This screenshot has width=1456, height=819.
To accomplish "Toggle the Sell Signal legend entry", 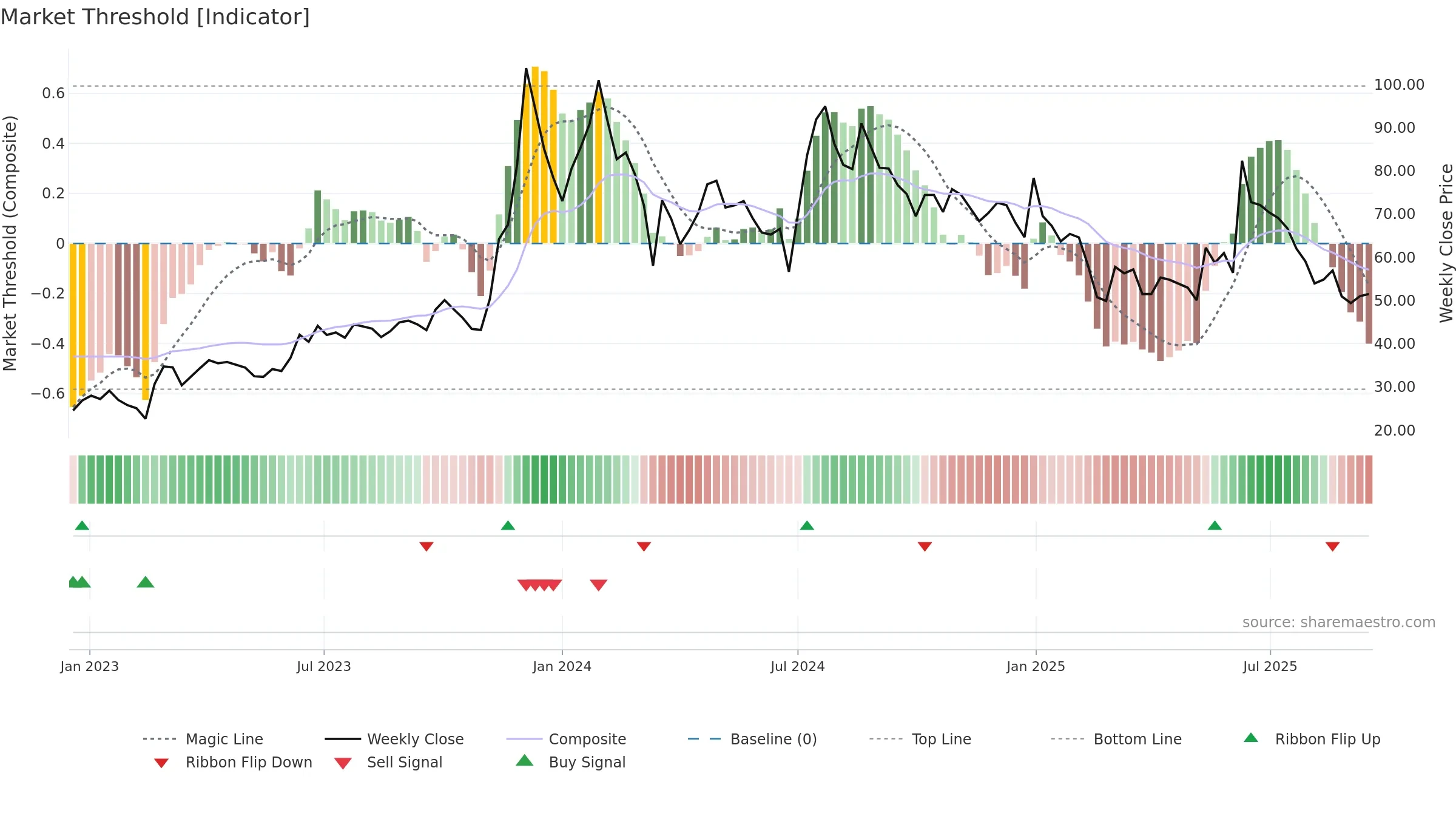I will coord(388,762).
